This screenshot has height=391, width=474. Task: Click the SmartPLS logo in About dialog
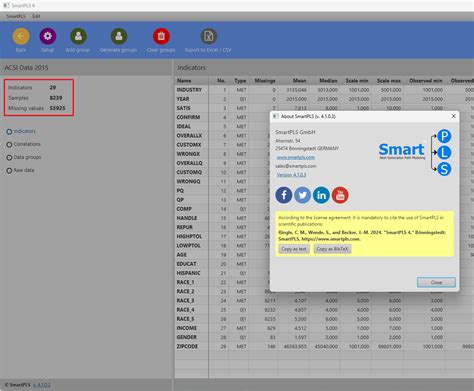pyautogui.click(x=415, y=152)
